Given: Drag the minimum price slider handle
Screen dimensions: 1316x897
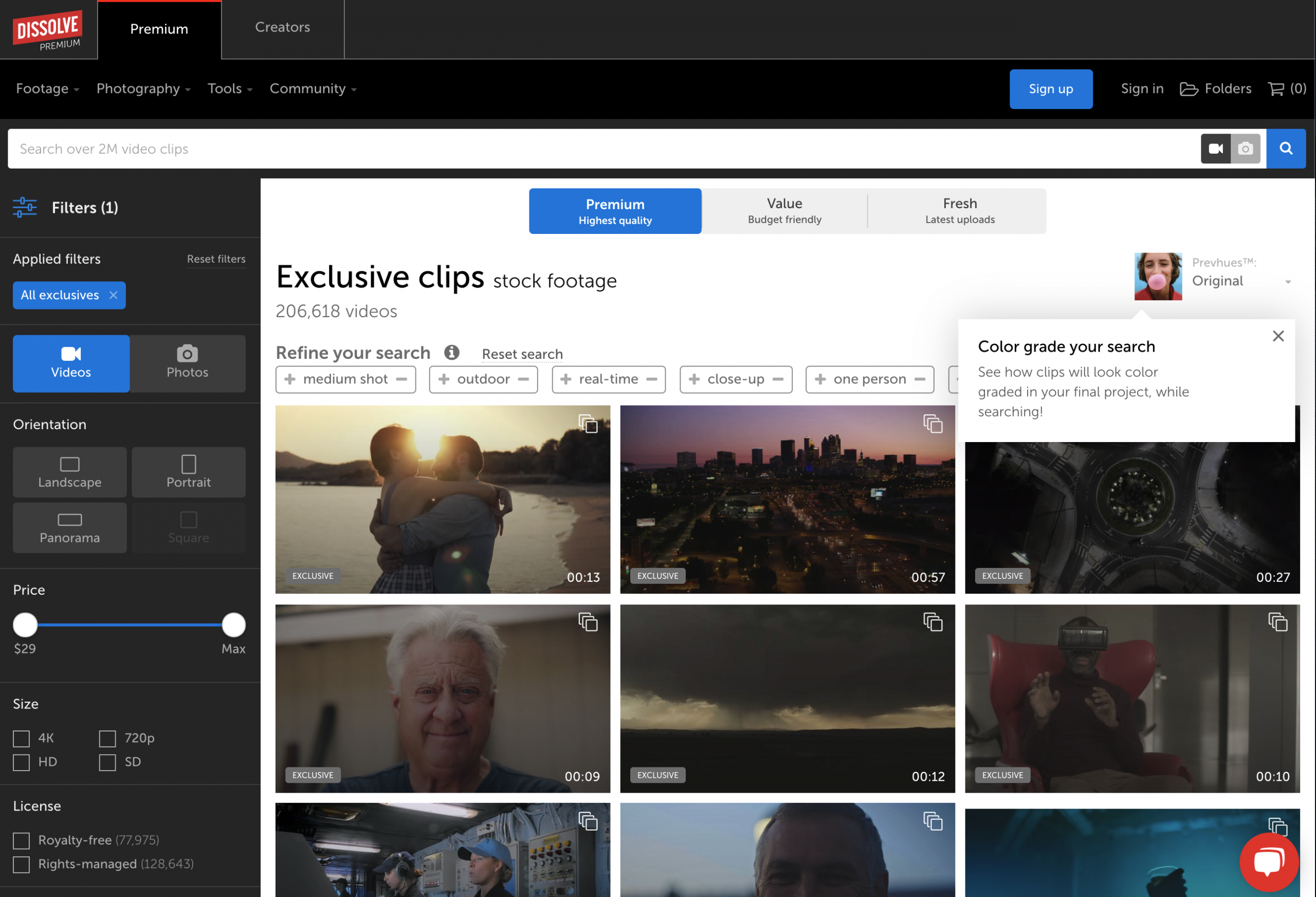Looking at the screenshot, I should (x=25, y=625).
